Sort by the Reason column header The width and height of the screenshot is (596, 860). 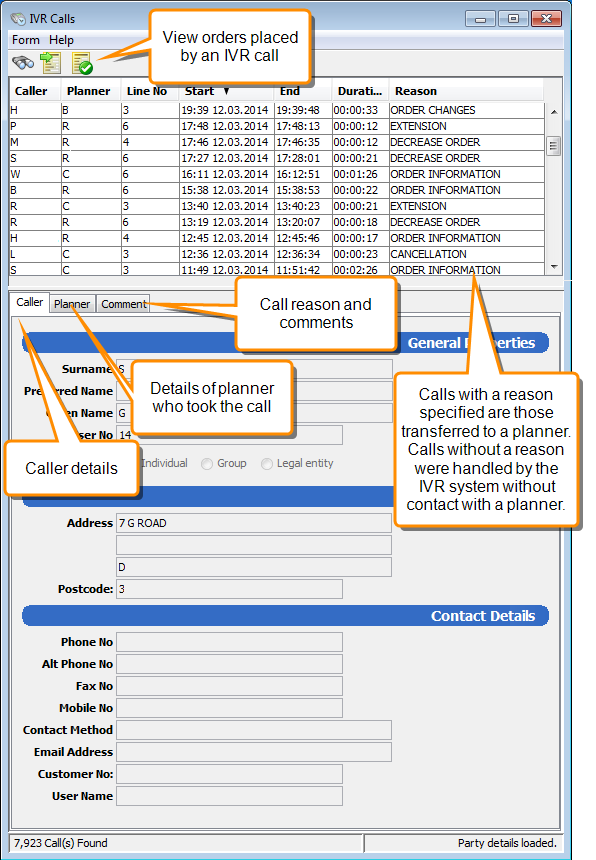pos(466,91)
